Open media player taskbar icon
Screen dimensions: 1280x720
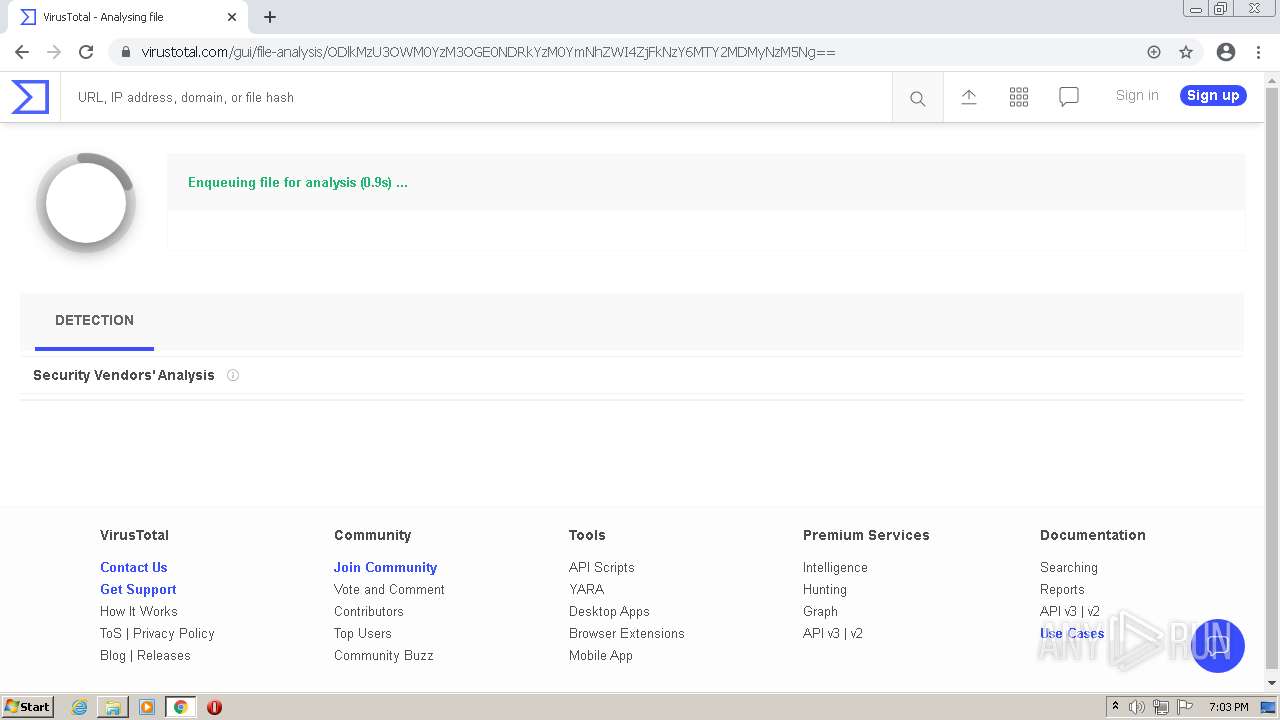[147, 707]
